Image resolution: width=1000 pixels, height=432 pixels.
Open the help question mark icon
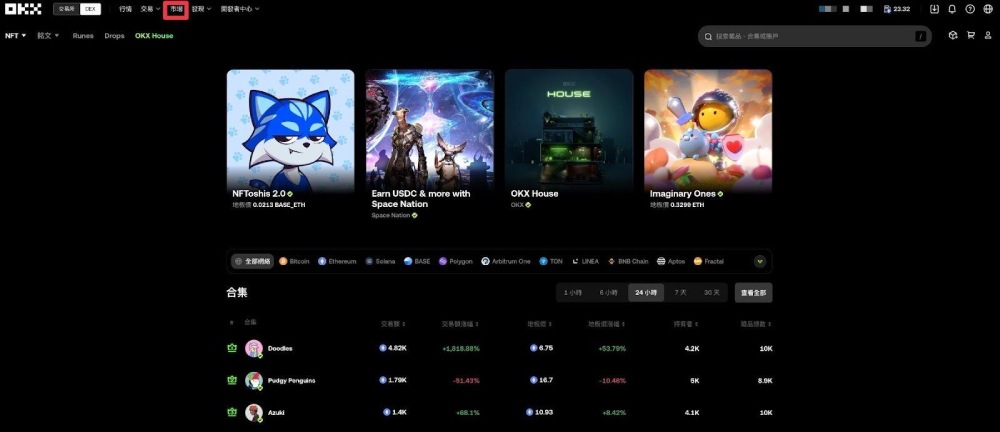coord(970,9)
